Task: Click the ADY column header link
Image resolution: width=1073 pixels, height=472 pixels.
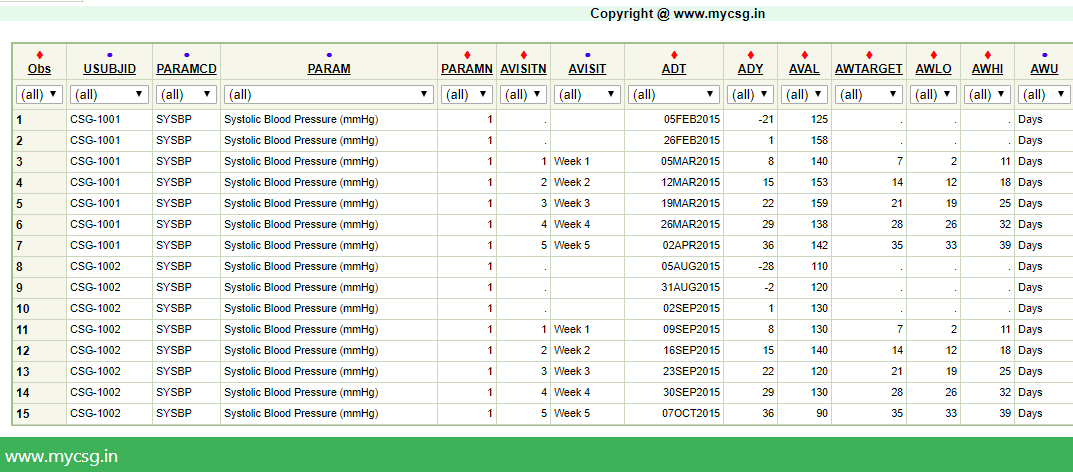Action: (750, 69)
